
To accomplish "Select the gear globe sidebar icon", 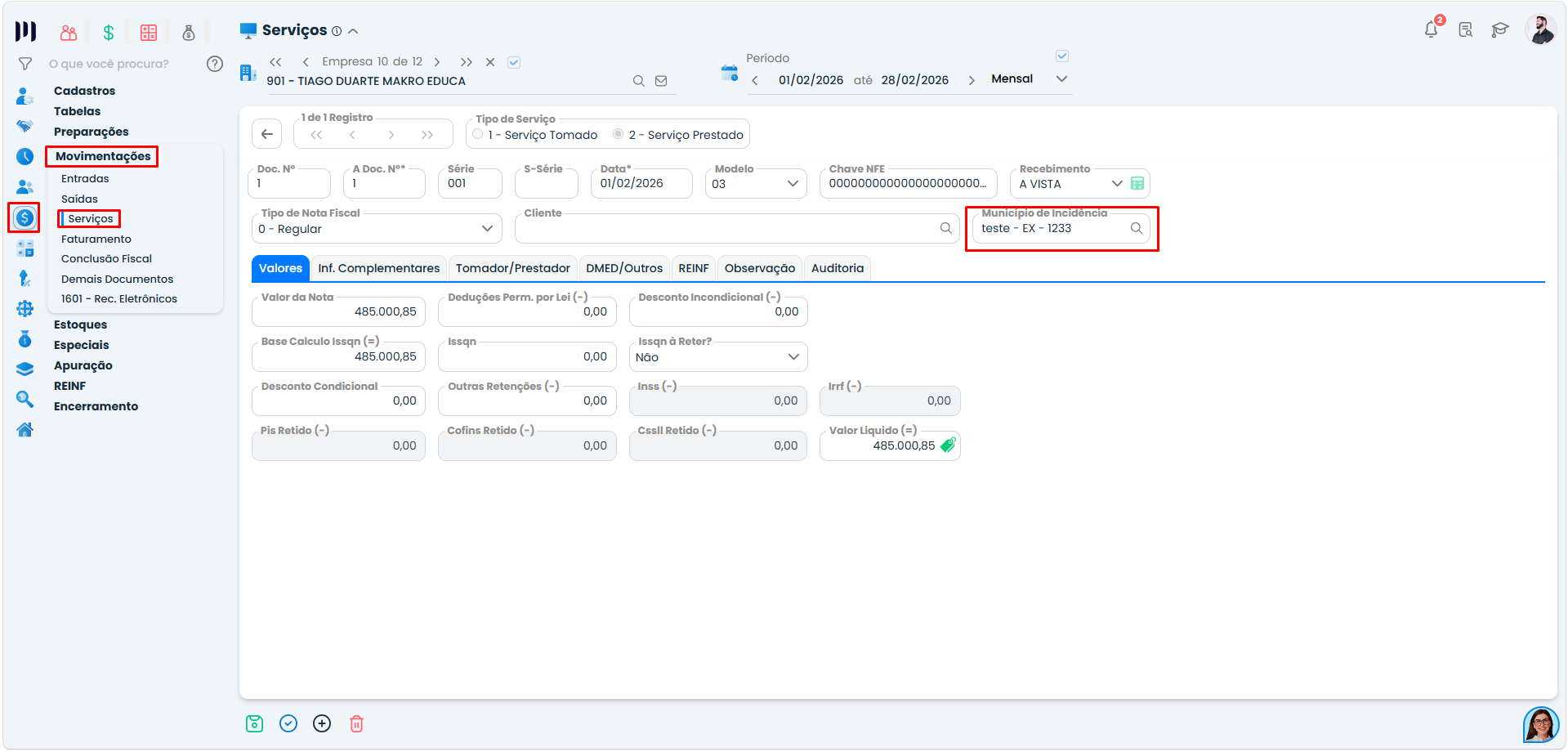I will pos(25,308).
